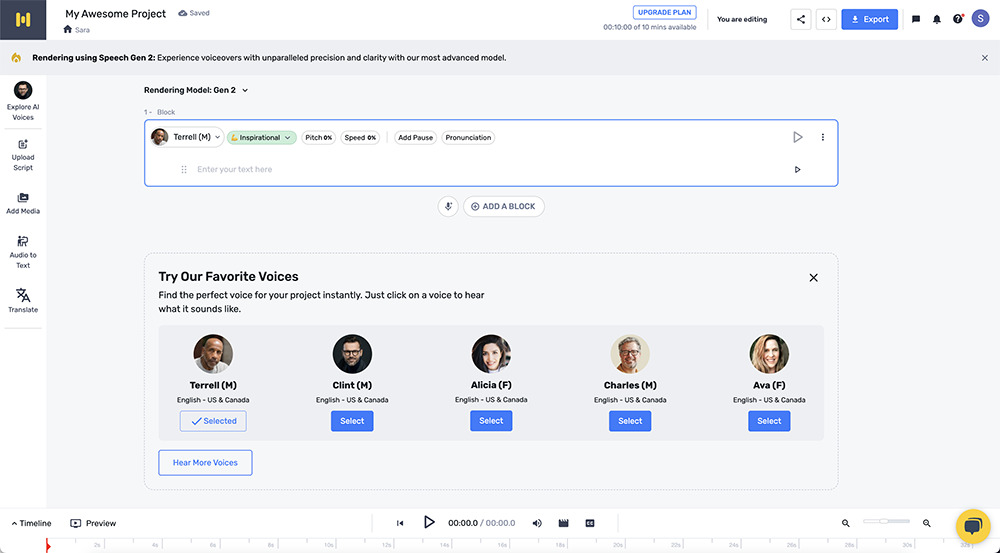
Task: Play the text line with small play icon
Action: pos(797,170)
